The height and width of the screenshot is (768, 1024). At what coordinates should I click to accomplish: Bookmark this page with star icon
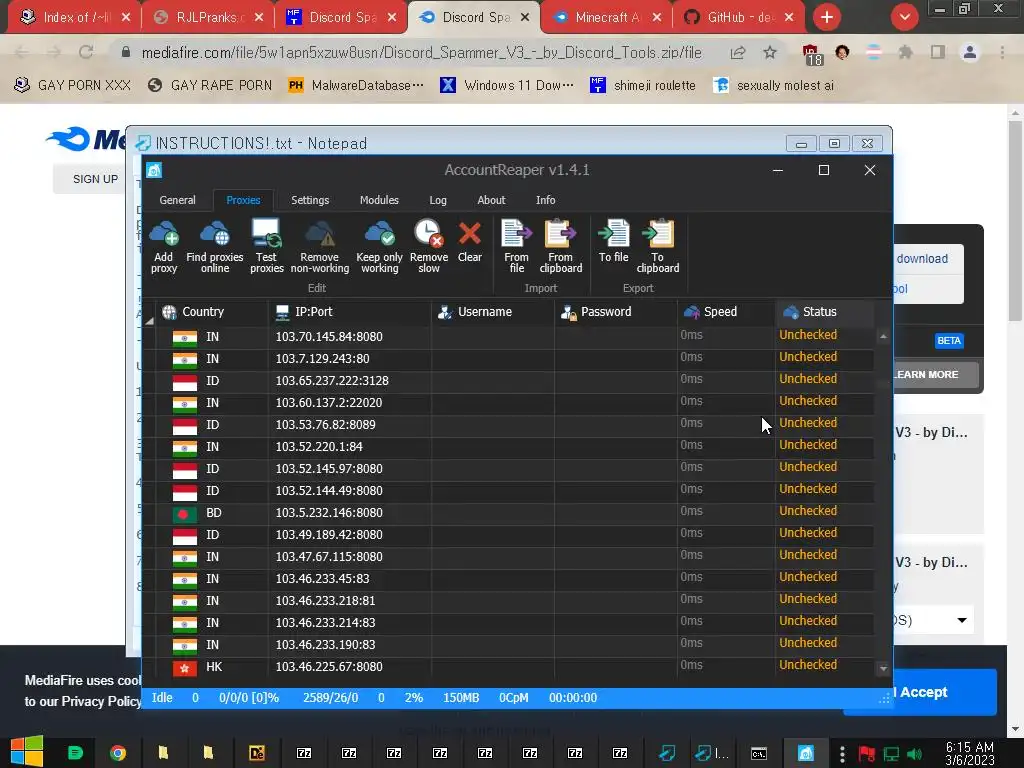point(770,52)
